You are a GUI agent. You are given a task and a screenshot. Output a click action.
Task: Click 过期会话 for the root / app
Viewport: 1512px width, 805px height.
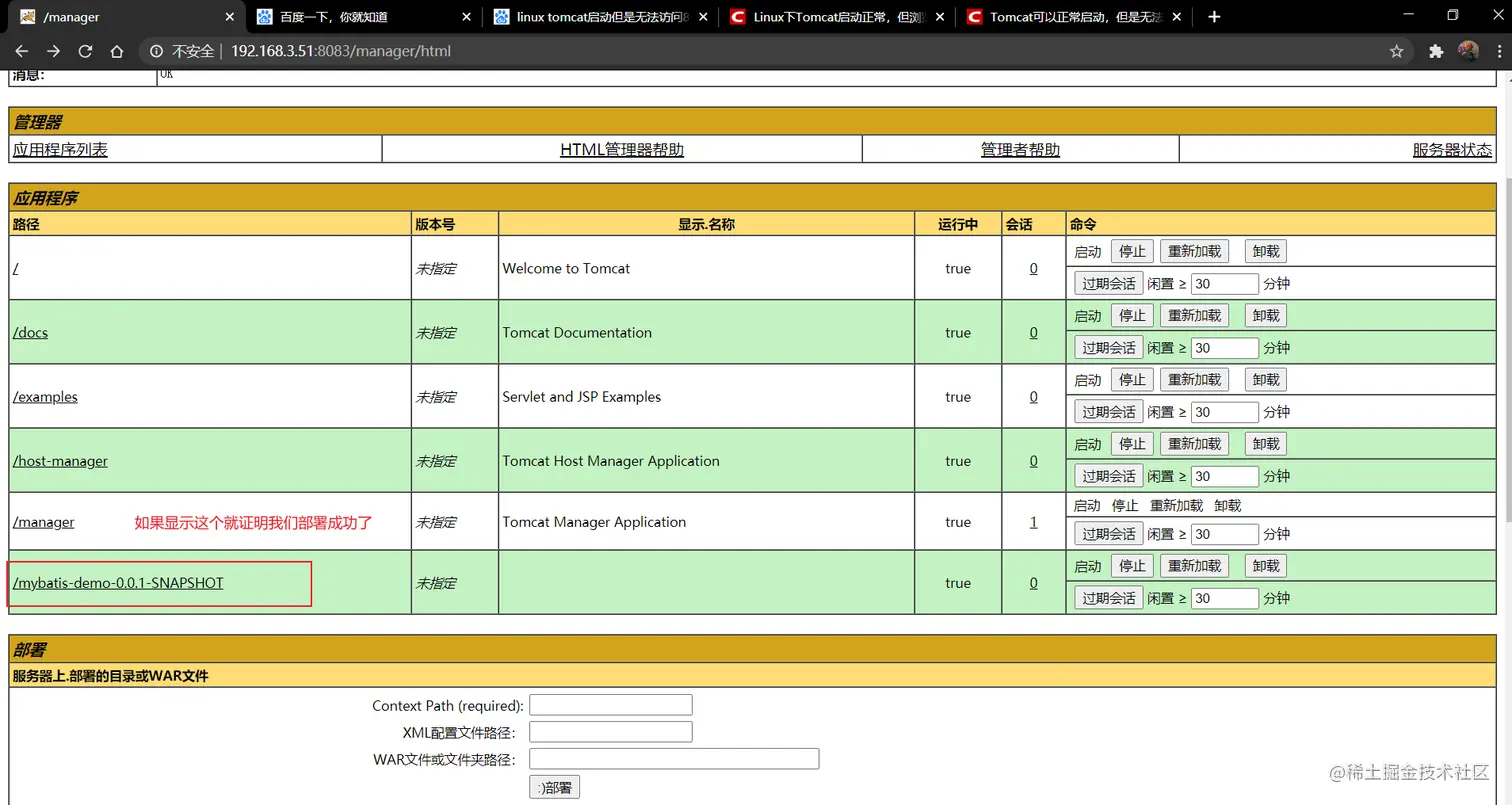pos(1109,283)
